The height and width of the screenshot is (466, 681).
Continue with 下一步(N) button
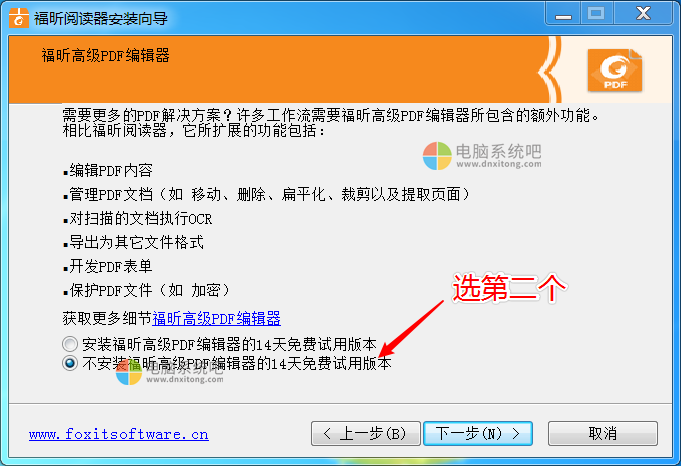tap(478, 433)
